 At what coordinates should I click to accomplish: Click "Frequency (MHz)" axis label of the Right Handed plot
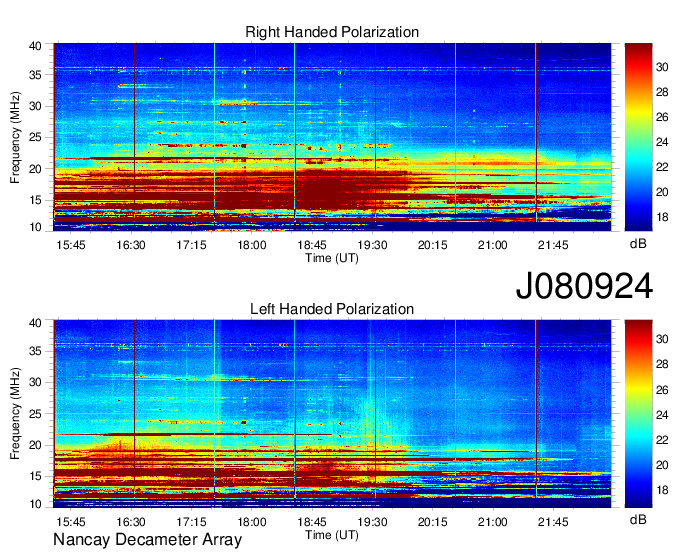[x=15, y=137]
